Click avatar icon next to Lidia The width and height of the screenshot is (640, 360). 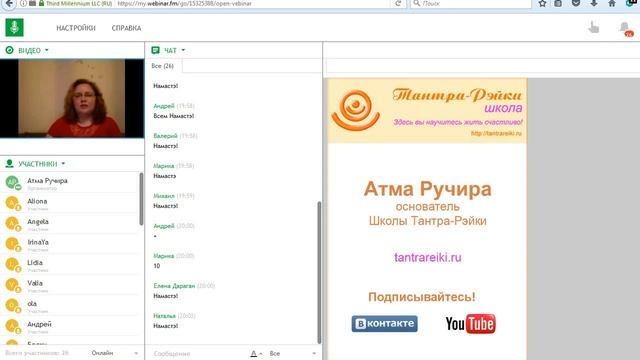pos(13,264)
